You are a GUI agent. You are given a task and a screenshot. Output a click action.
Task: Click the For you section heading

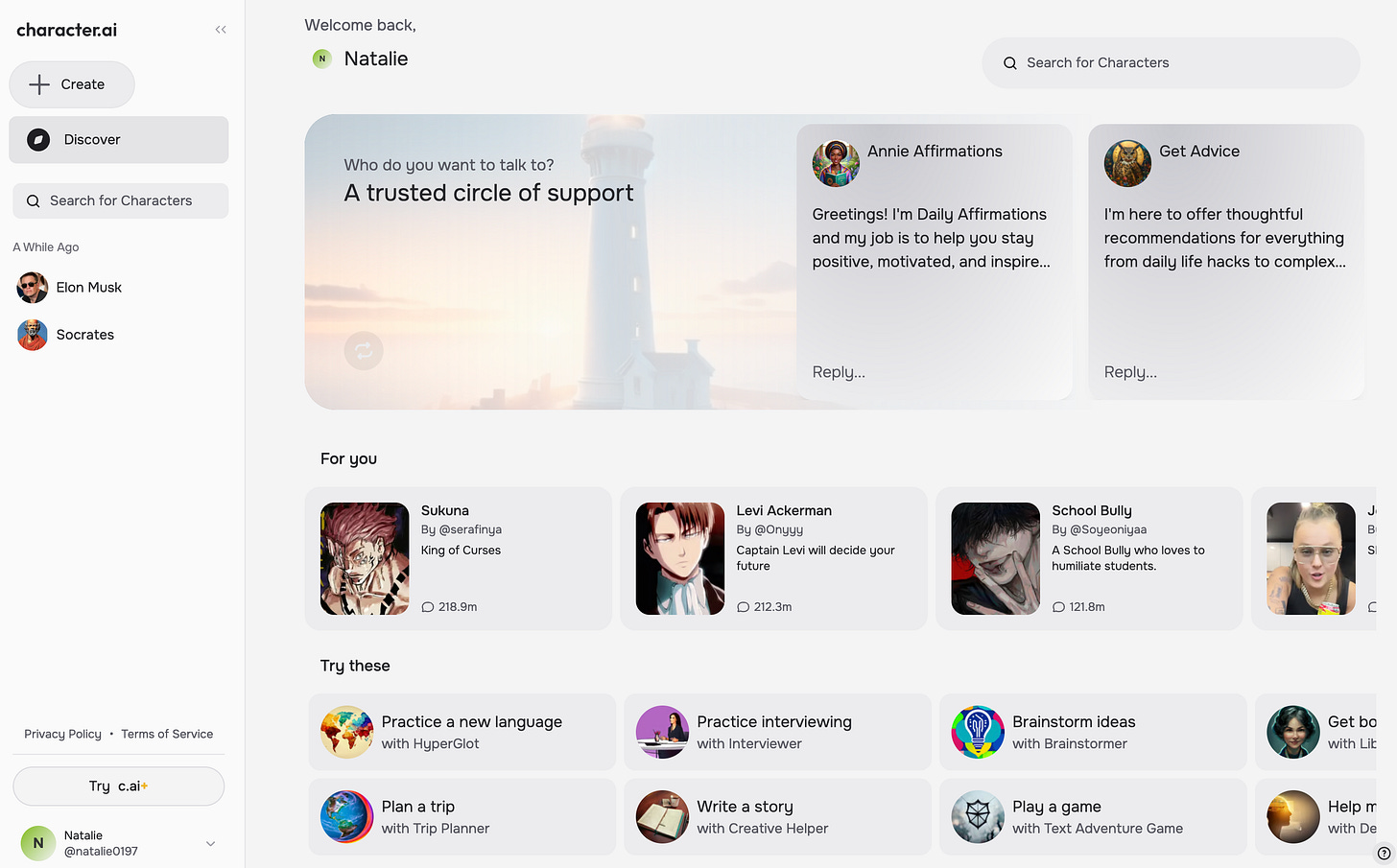pos(348,458)
